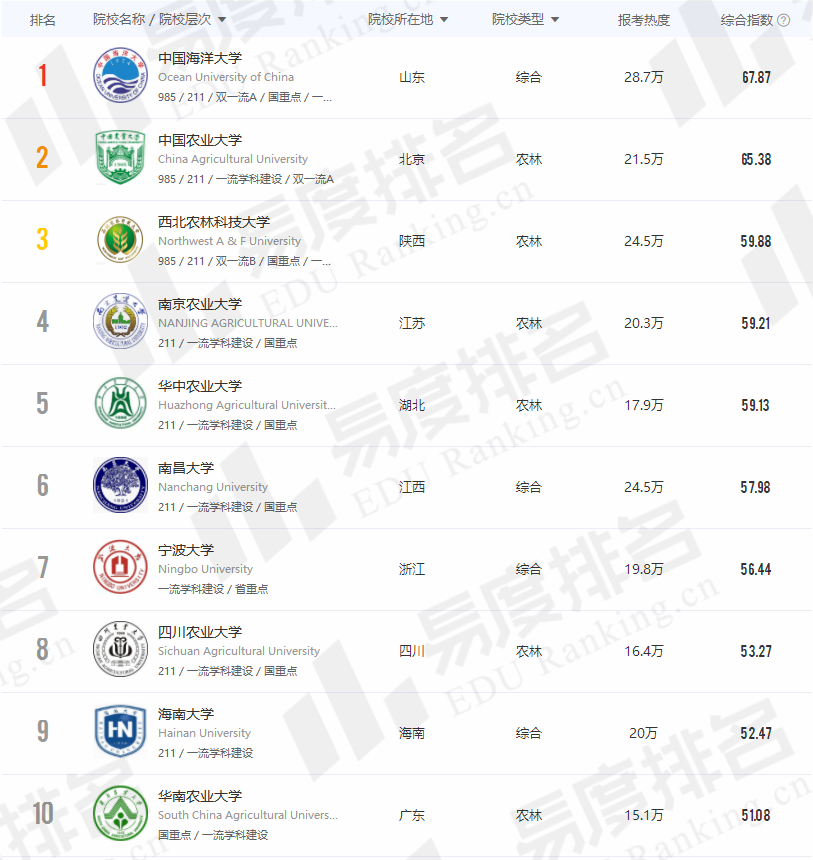Click the help icon beside 综合指数
Viewport: 813px width, 860px height.
click(x=783, y=20)
